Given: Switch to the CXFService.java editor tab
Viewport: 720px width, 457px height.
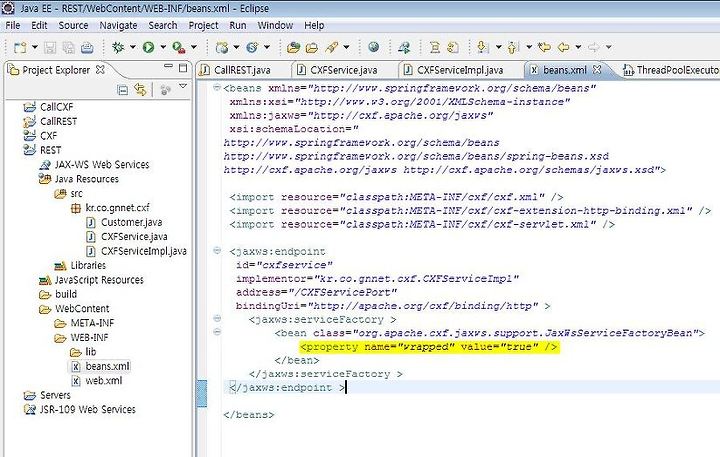Looking at the screenshot, I should pos(343,70).
